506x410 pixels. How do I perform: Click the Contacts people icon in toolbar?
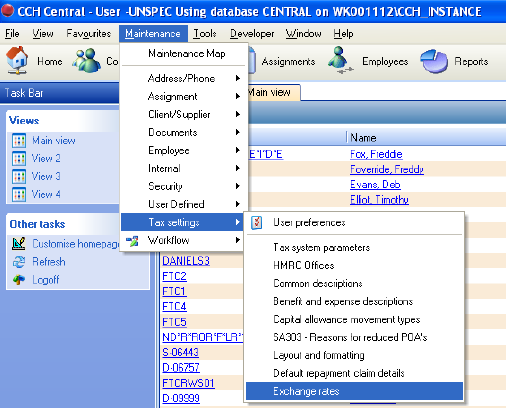point(87,60)
